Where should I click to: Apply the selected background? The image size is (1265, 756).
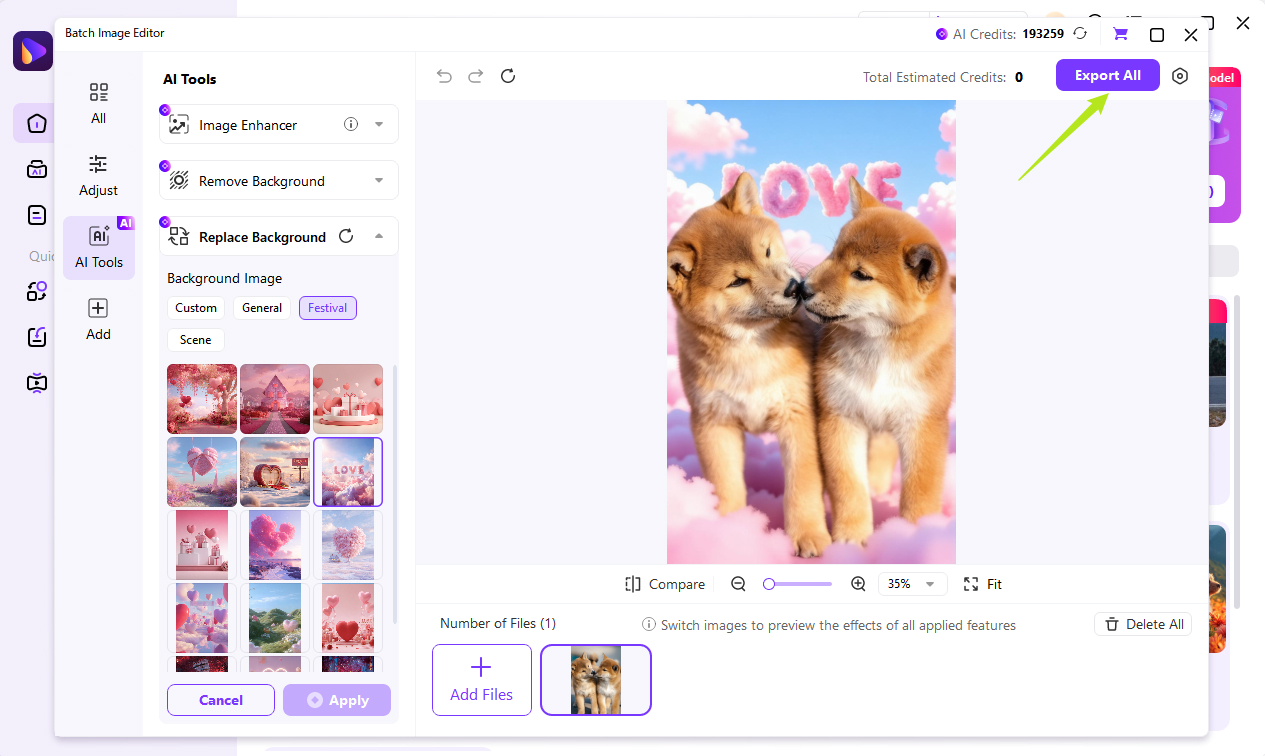tap(337, 700)
